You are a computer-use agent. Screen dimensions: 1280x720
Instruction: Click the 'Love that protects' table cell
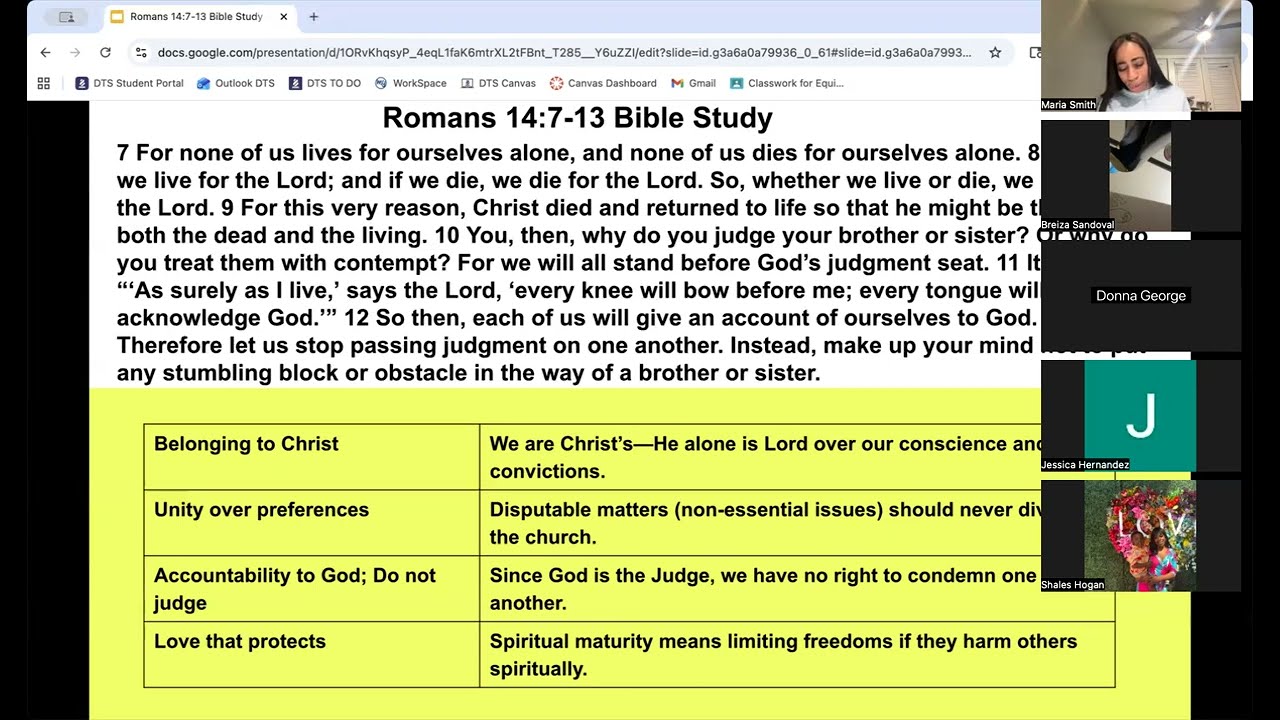tap(312, 654)
